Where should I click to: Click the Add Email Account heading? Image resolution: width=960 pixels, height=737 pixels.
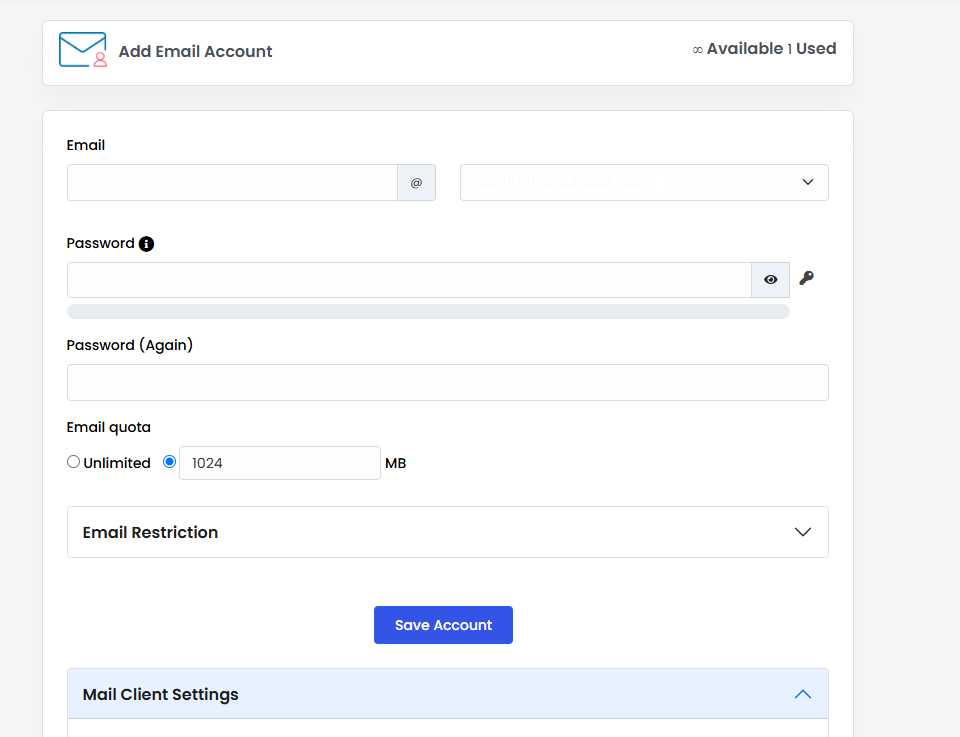click(195, 52)
